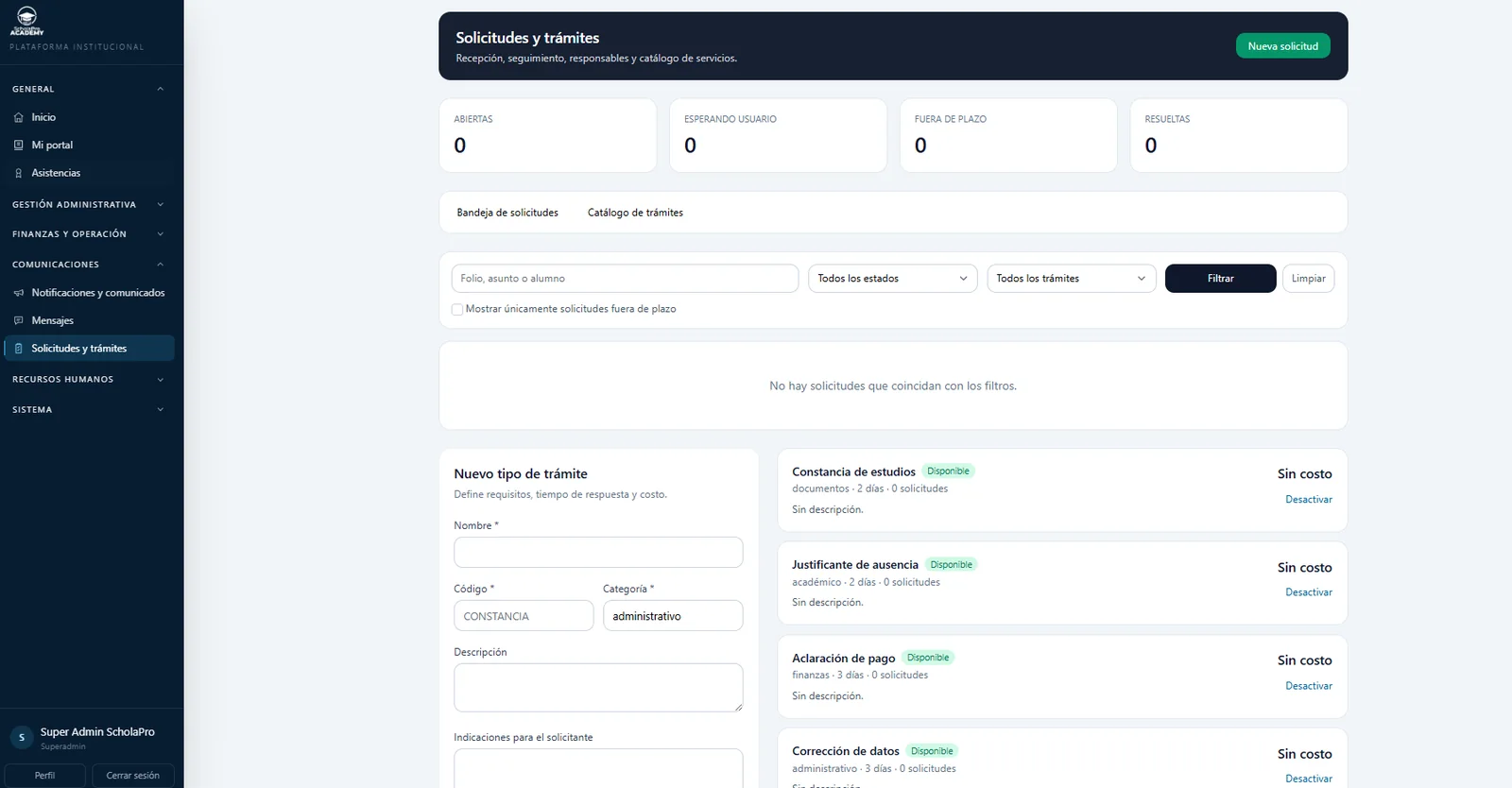Switch to Catálogo de trámites tab
1512x788 pixels.
635,213
